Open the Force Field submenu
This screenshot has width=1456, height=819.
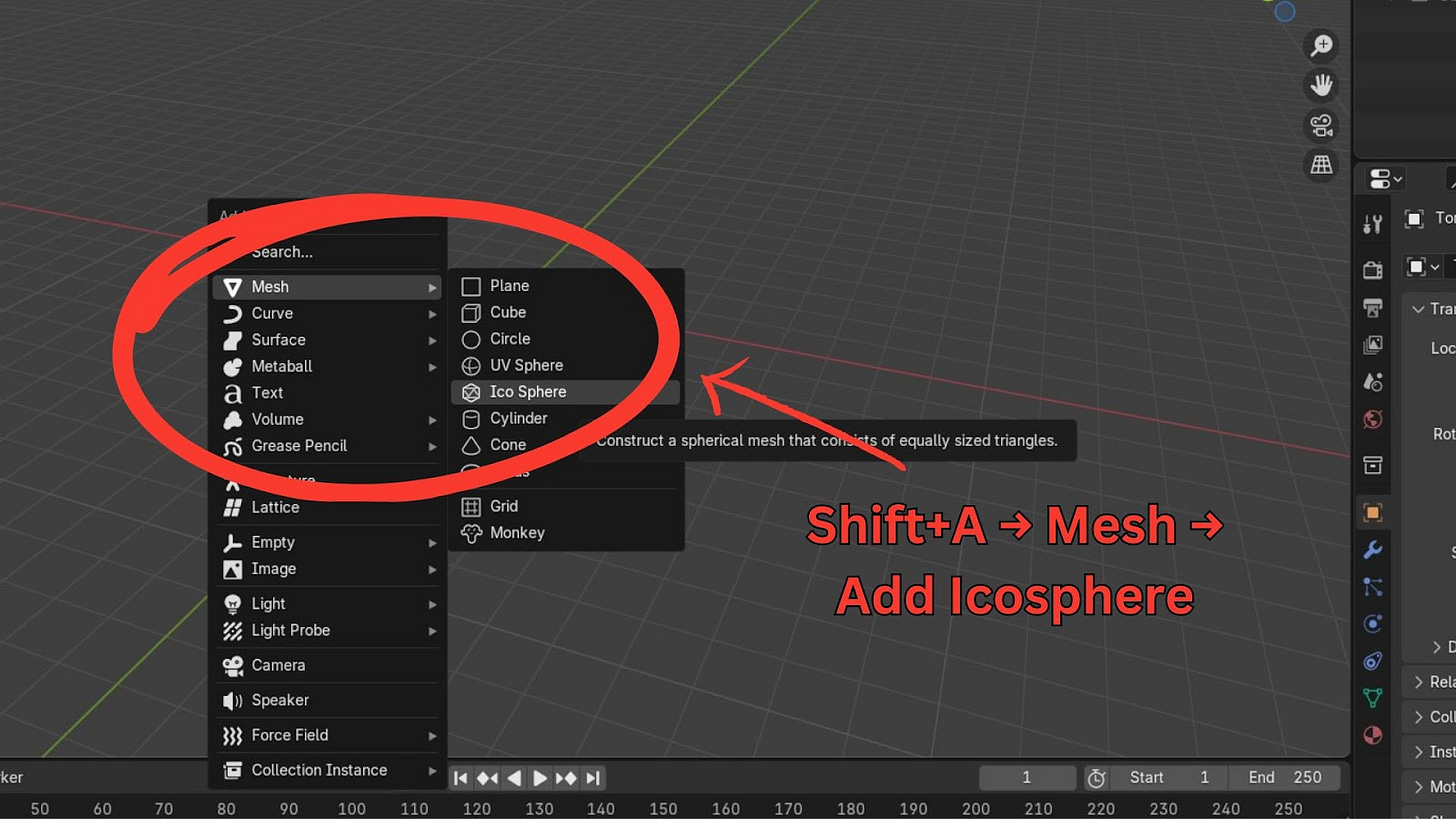coord(327,735)
